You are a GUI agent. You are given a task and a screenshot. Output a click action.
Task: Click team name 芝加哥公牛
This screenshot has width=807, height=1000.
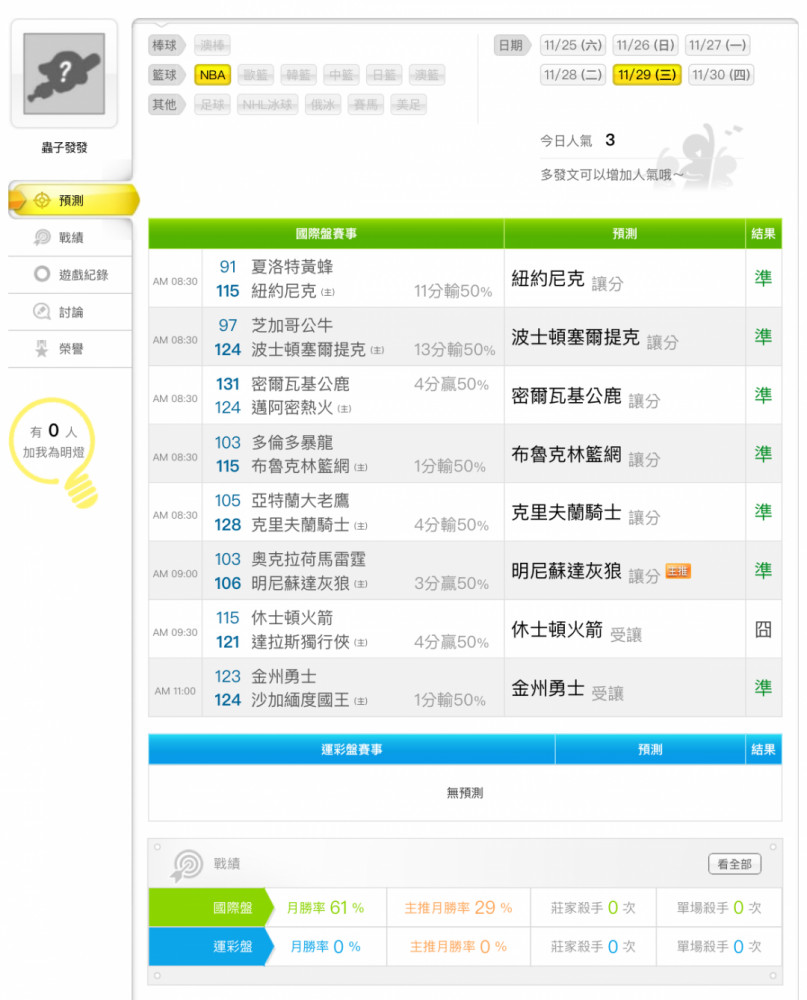pos(292,325)
